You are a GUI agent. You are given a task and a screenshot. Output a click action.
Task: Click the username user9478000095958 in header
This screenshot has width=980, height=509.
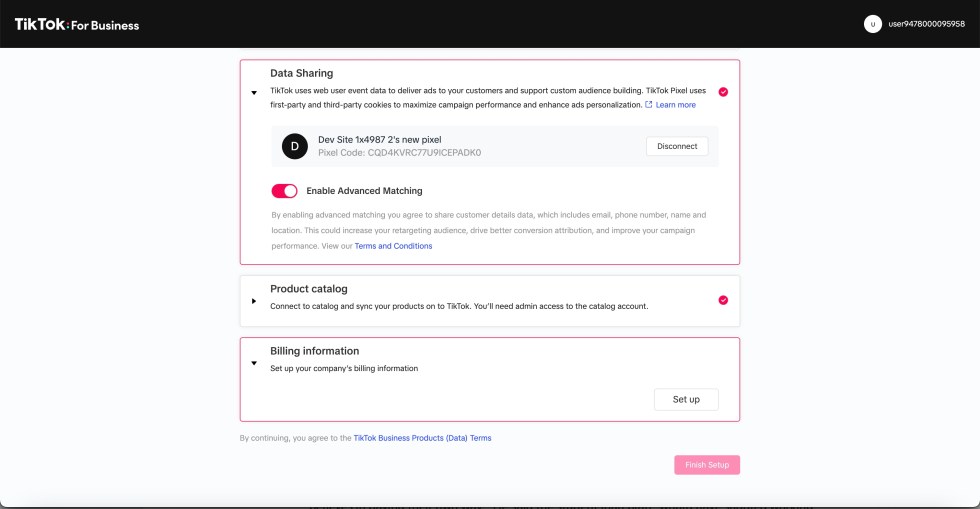click(926, 24)
